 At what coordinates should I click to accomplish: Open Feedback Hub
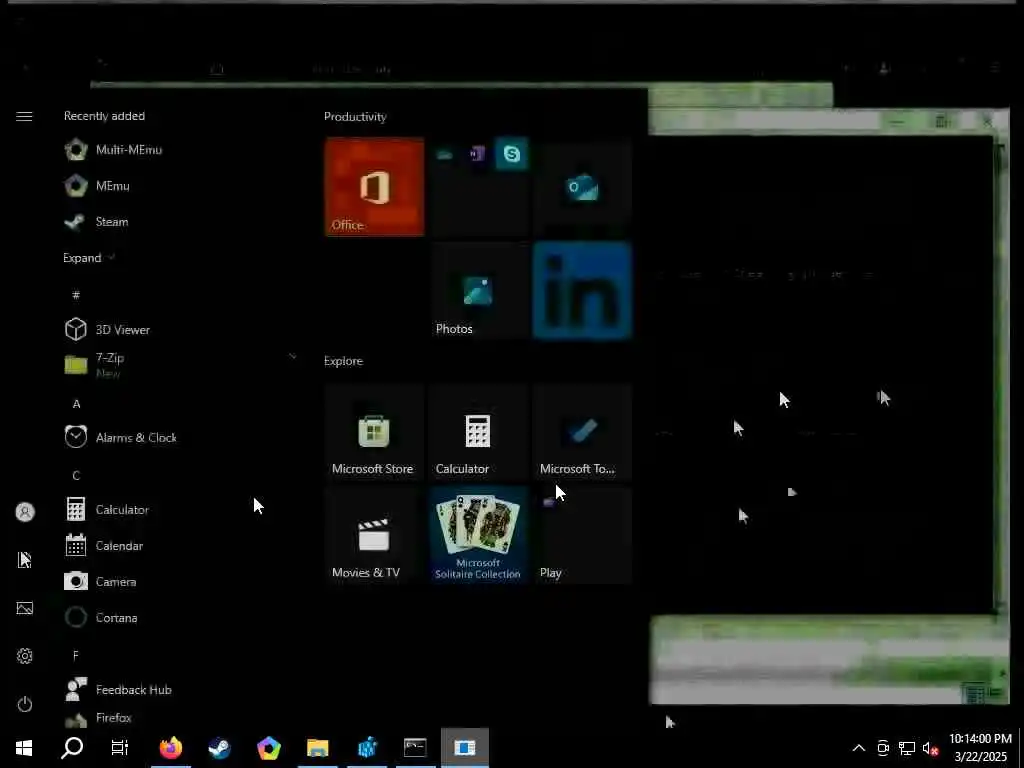tap(180, 690)
